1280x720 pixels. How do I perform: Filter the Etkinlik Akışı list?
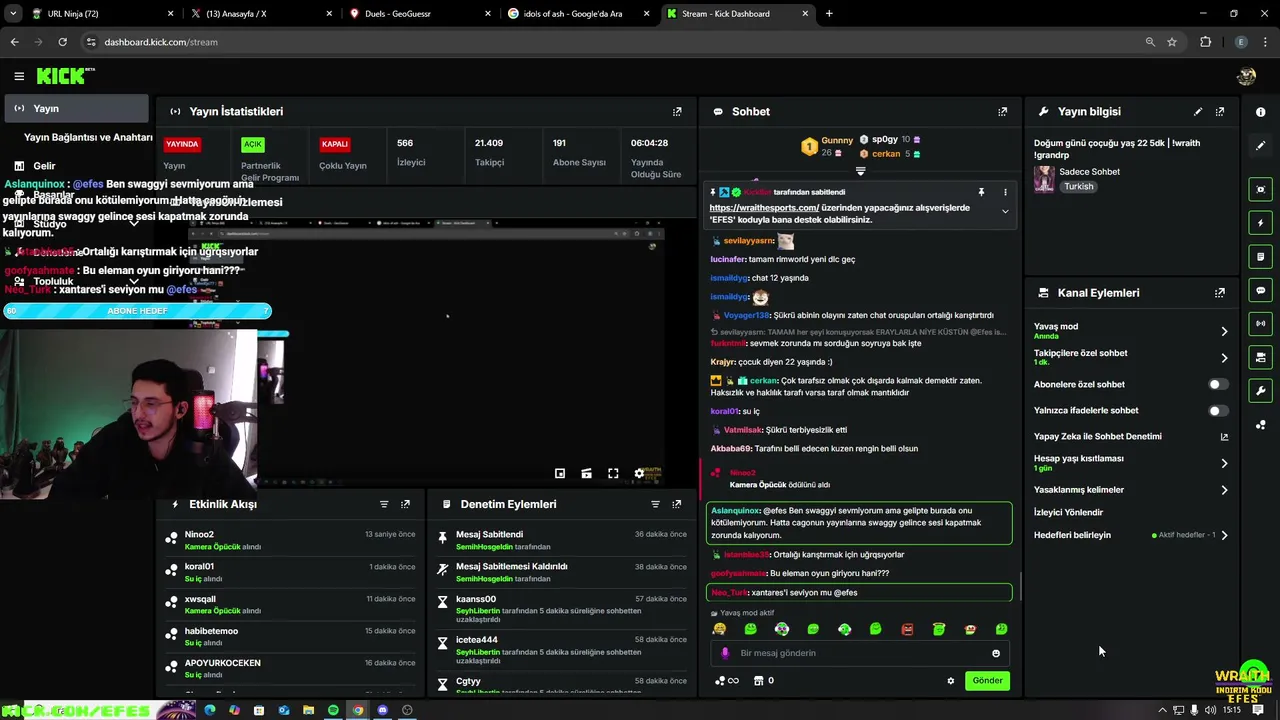pyautogui.click(x=384, y=504)
